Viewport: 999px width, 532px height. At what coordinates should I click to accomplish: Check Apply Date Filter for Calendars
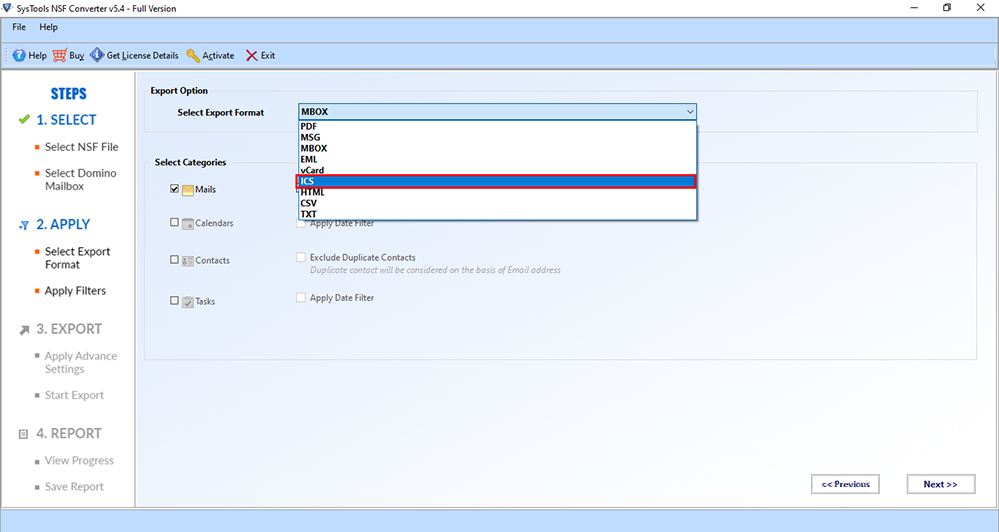tap(301, 224)
